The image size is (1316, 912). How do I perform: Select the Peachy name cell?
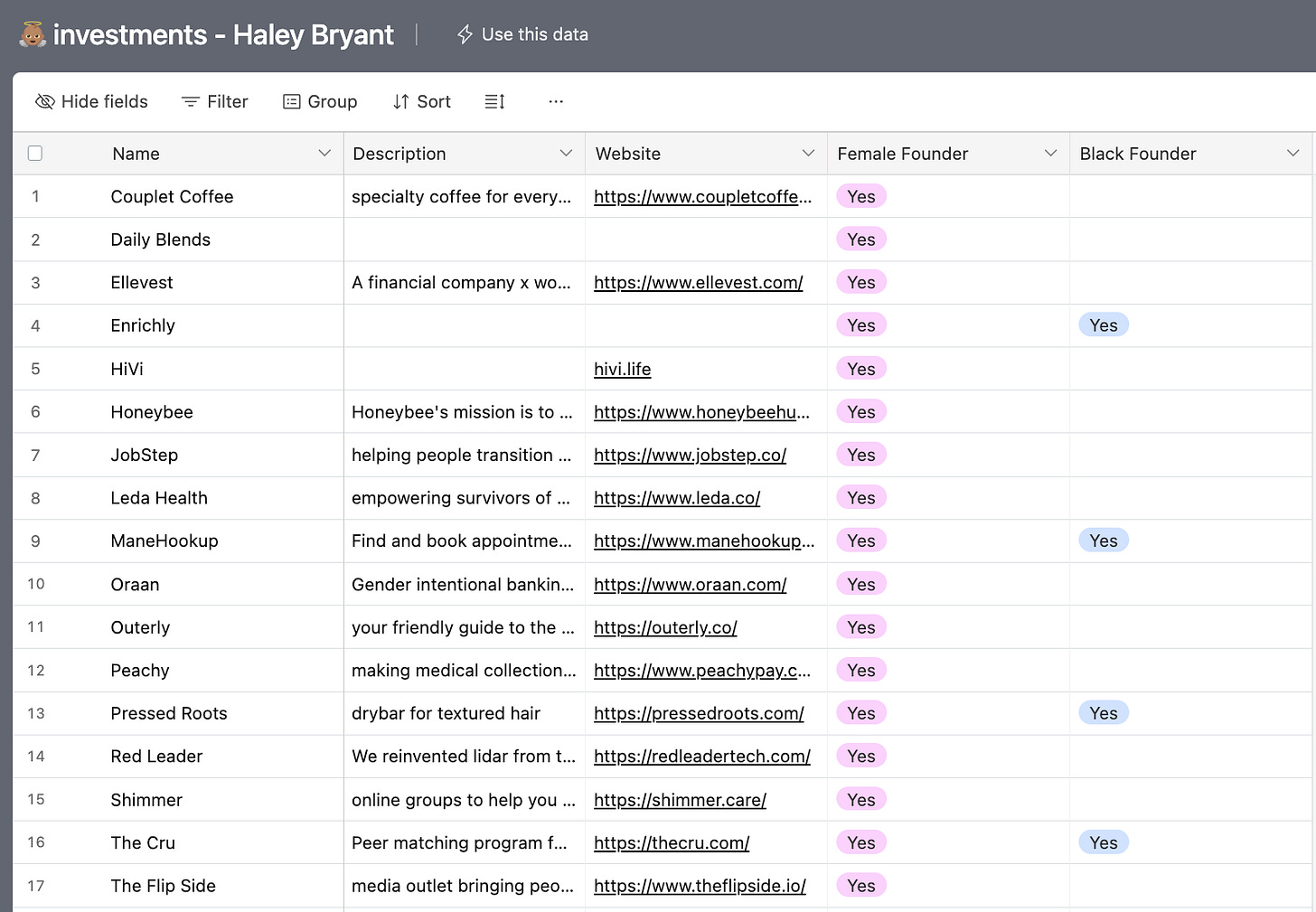[223, 670]
